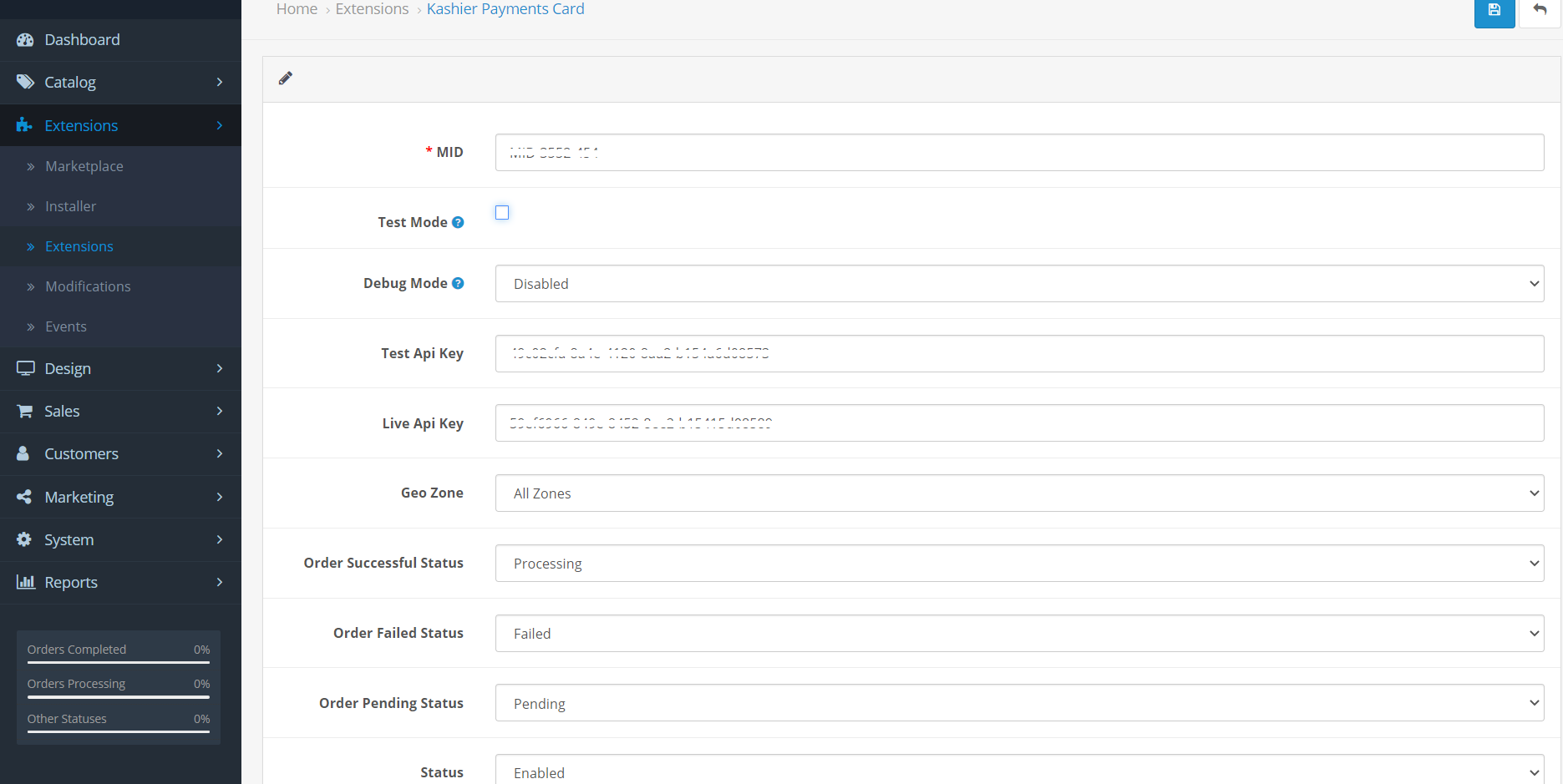The width and height of the screenshot is (1563, 784).
Task: Click the Sales cart icon
Action: coord(25,411)
